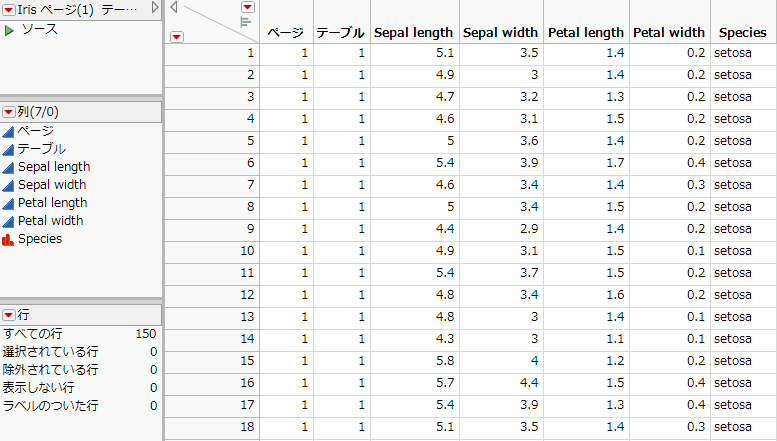Open the Iris table red triangle menu

(x=8, y=9)
